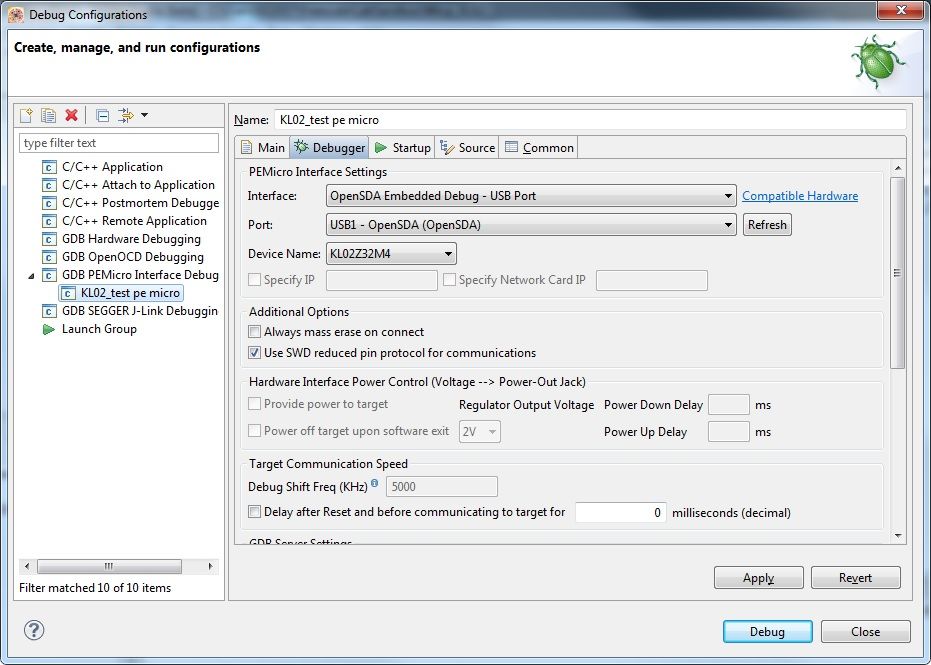Select GDB SEGGER J-Link Debugging item
The image size is (931, 665).
(130, 311)
